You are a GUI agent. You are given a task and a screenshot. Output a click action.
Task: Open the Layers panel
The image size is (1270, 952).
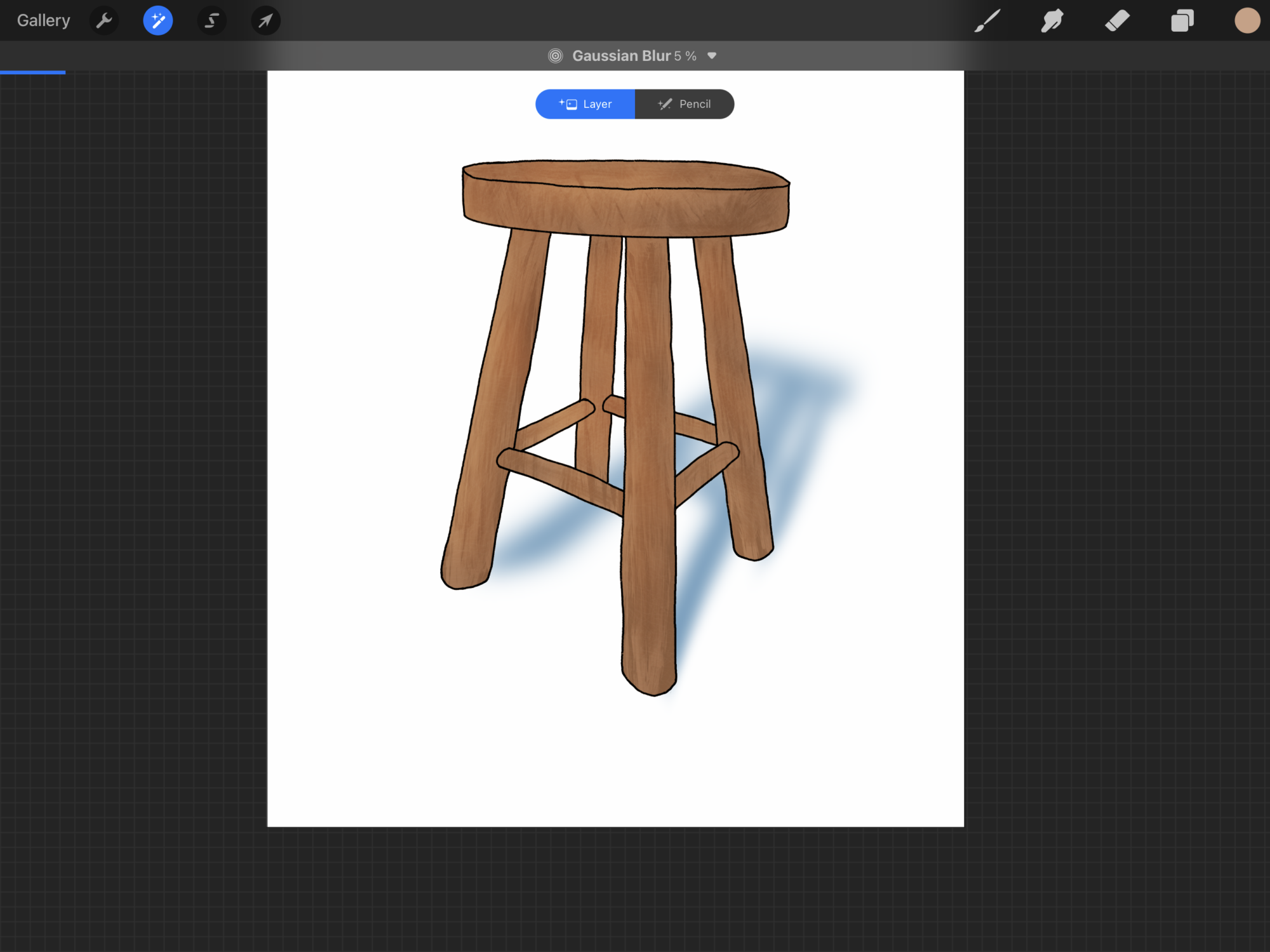click(1182, 21)
